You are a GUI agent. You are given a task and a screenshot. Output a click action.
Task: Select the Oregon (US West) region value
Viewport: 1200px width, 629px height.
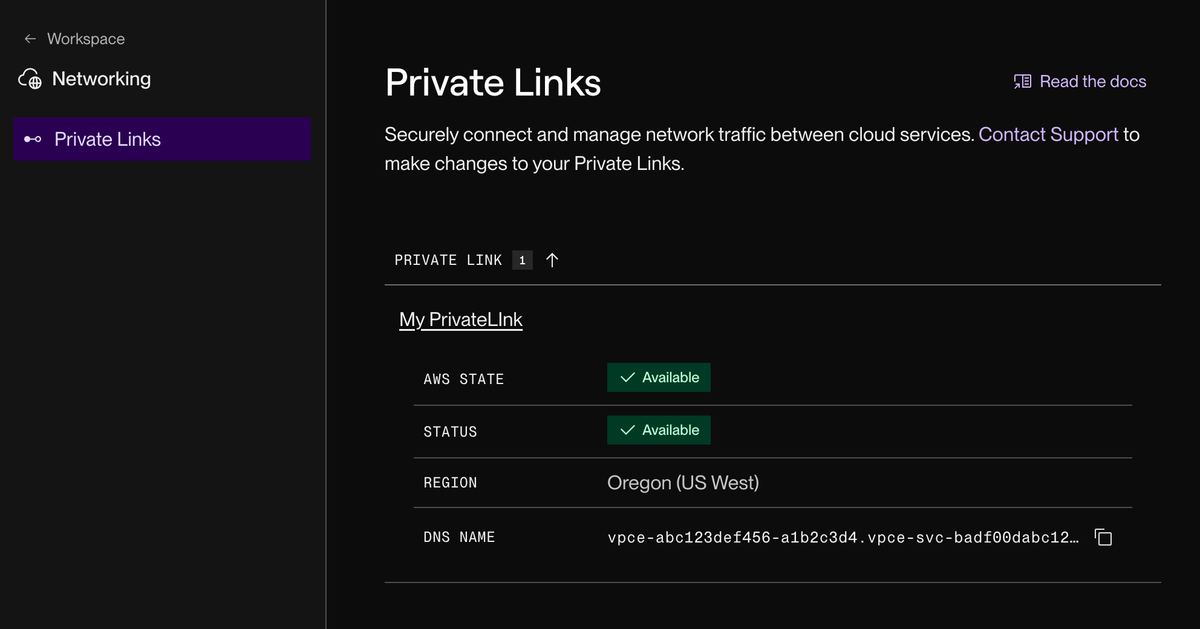coord(682,482)
